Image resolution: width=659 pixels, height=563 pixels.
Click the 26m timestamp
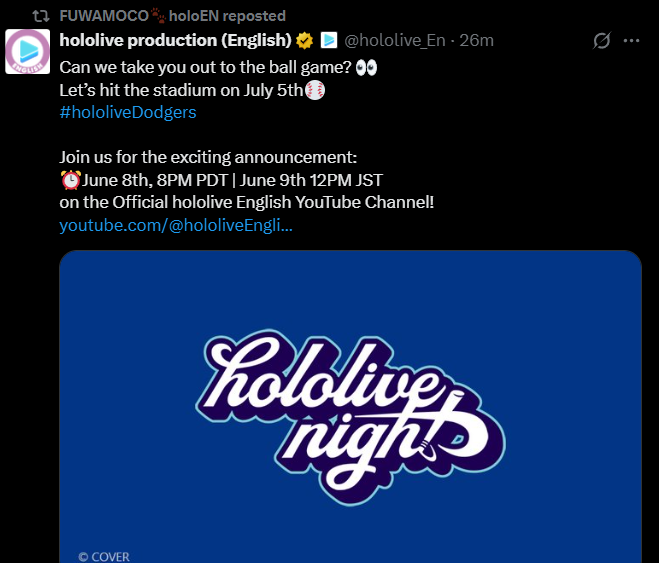click(476, 41)
